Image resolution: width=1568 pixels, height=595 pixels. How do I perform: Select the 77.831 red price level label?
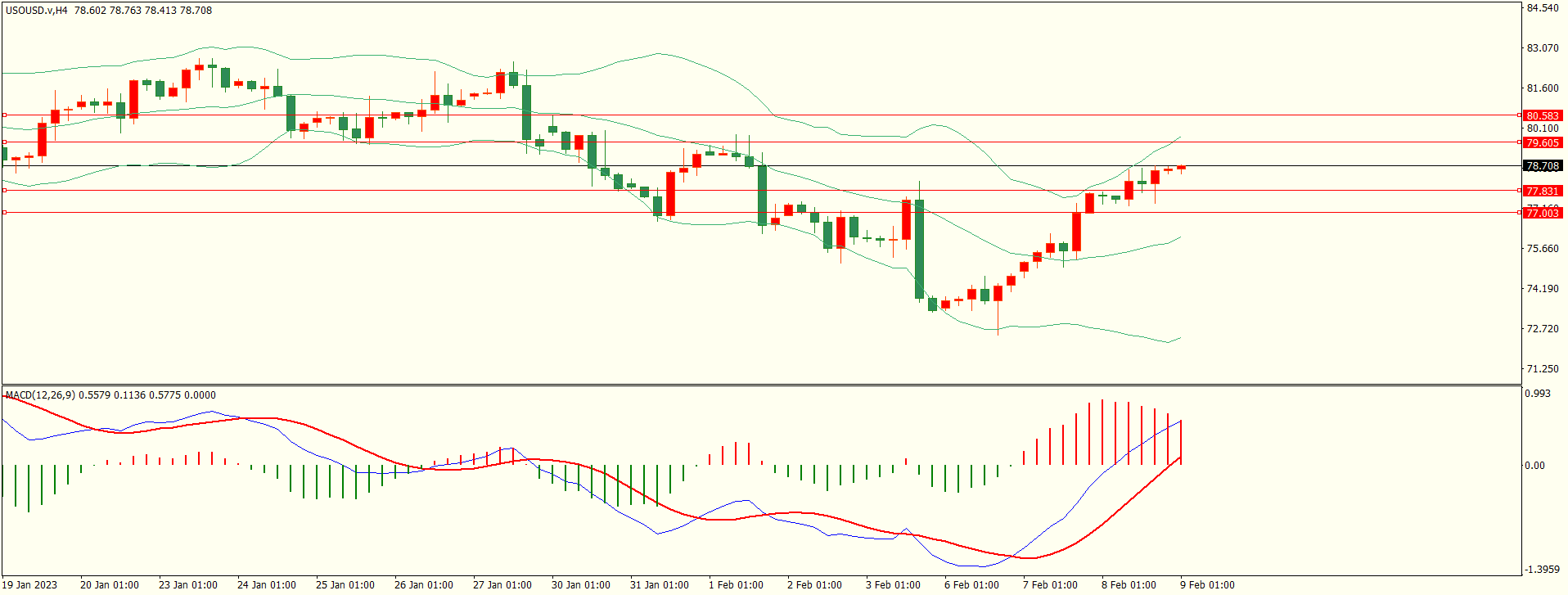[1543, 192]
